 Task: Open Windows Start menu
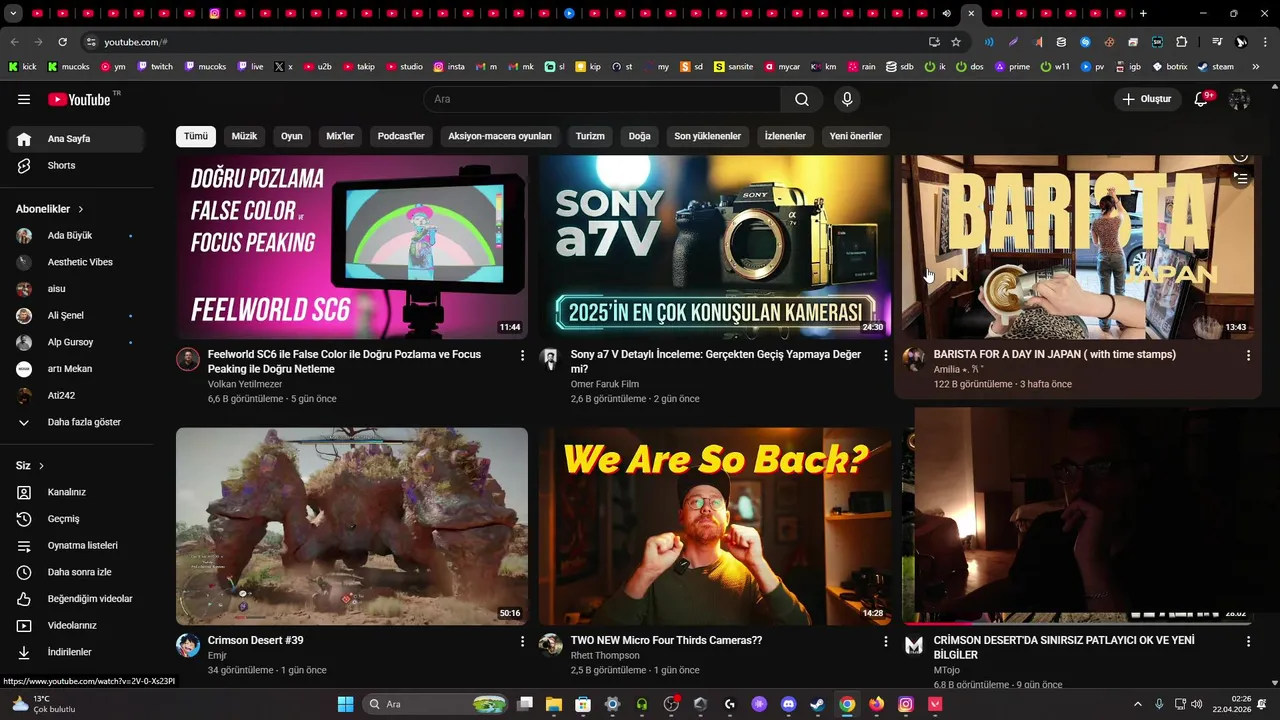(x=345, y=704)
